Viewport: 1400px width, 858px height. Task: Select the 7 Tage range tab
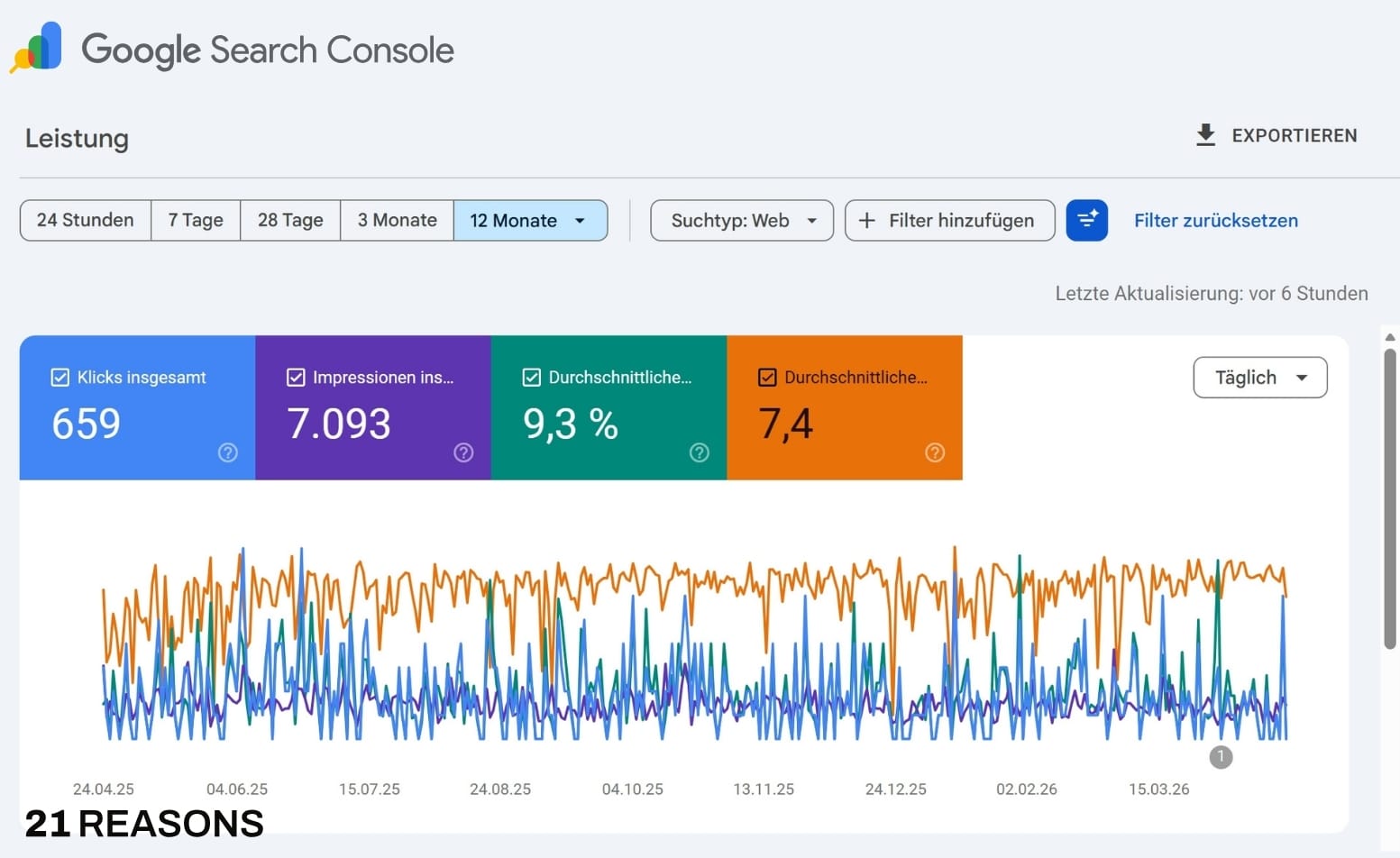click(196, 221)
